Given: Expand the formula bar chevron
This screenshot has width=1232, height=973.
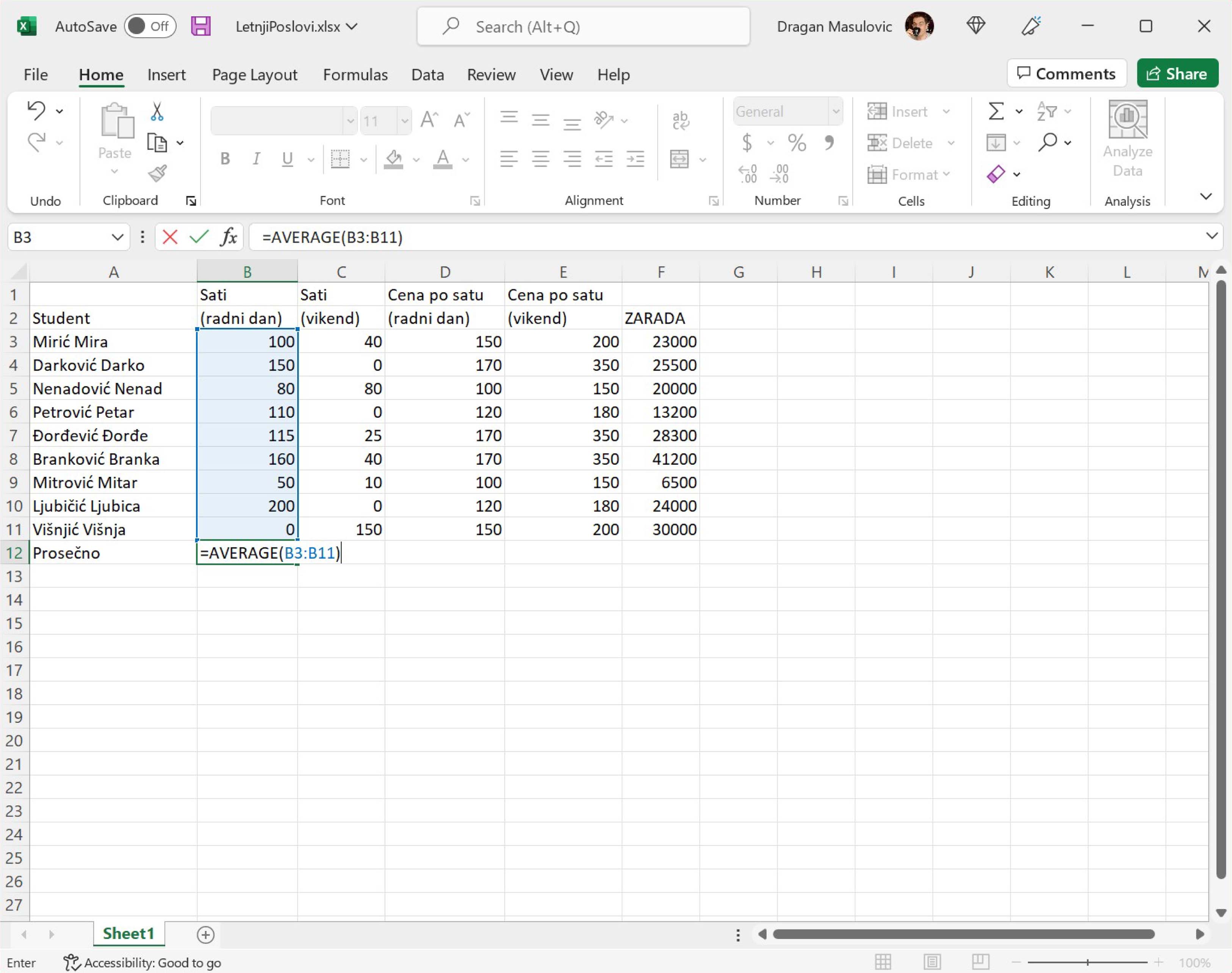Looking at the screenshot, I should [x=1212, y=236].
